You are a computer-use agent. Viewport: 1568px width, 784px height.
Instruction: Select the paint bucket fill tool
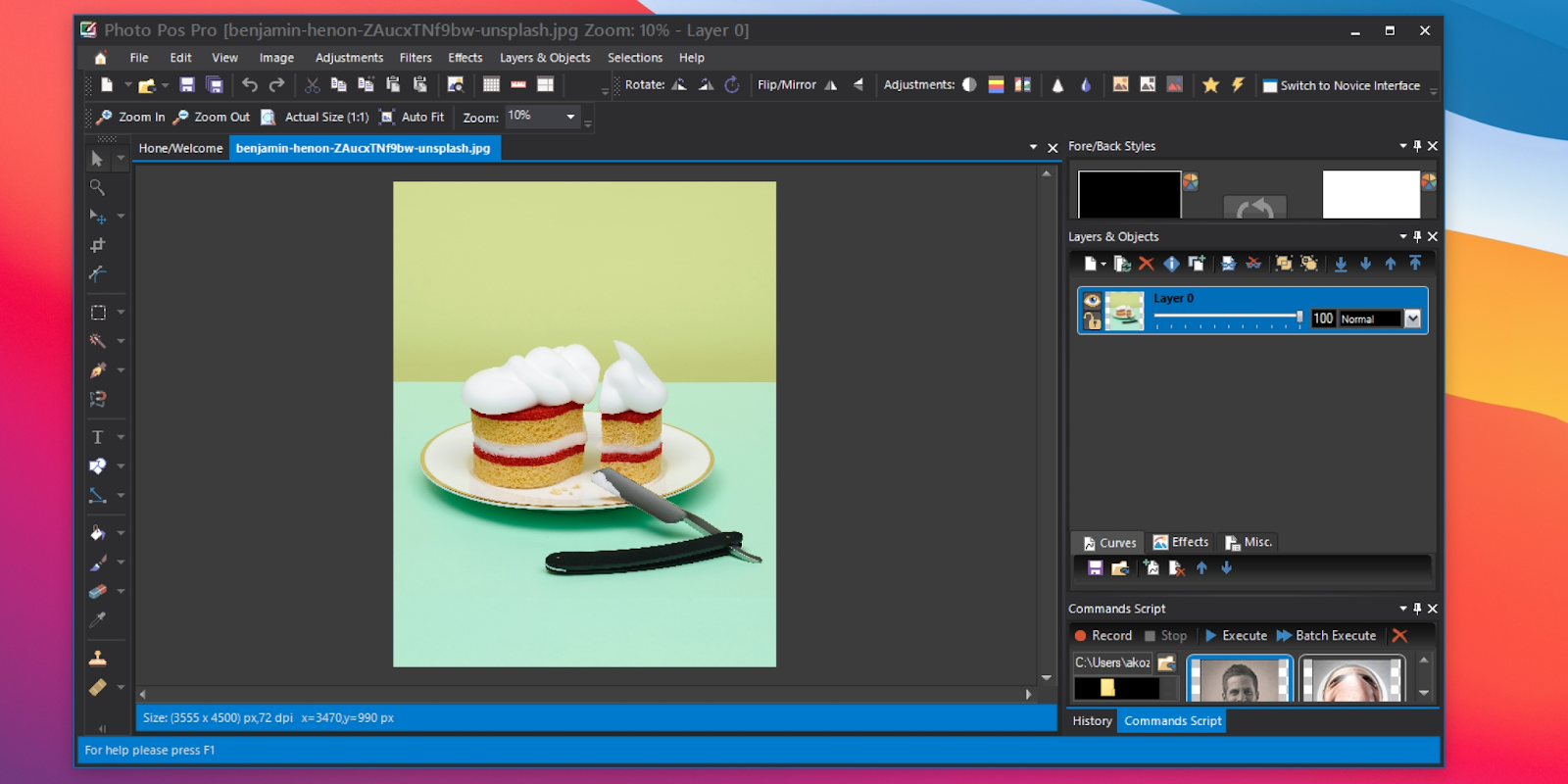(97, 533)
